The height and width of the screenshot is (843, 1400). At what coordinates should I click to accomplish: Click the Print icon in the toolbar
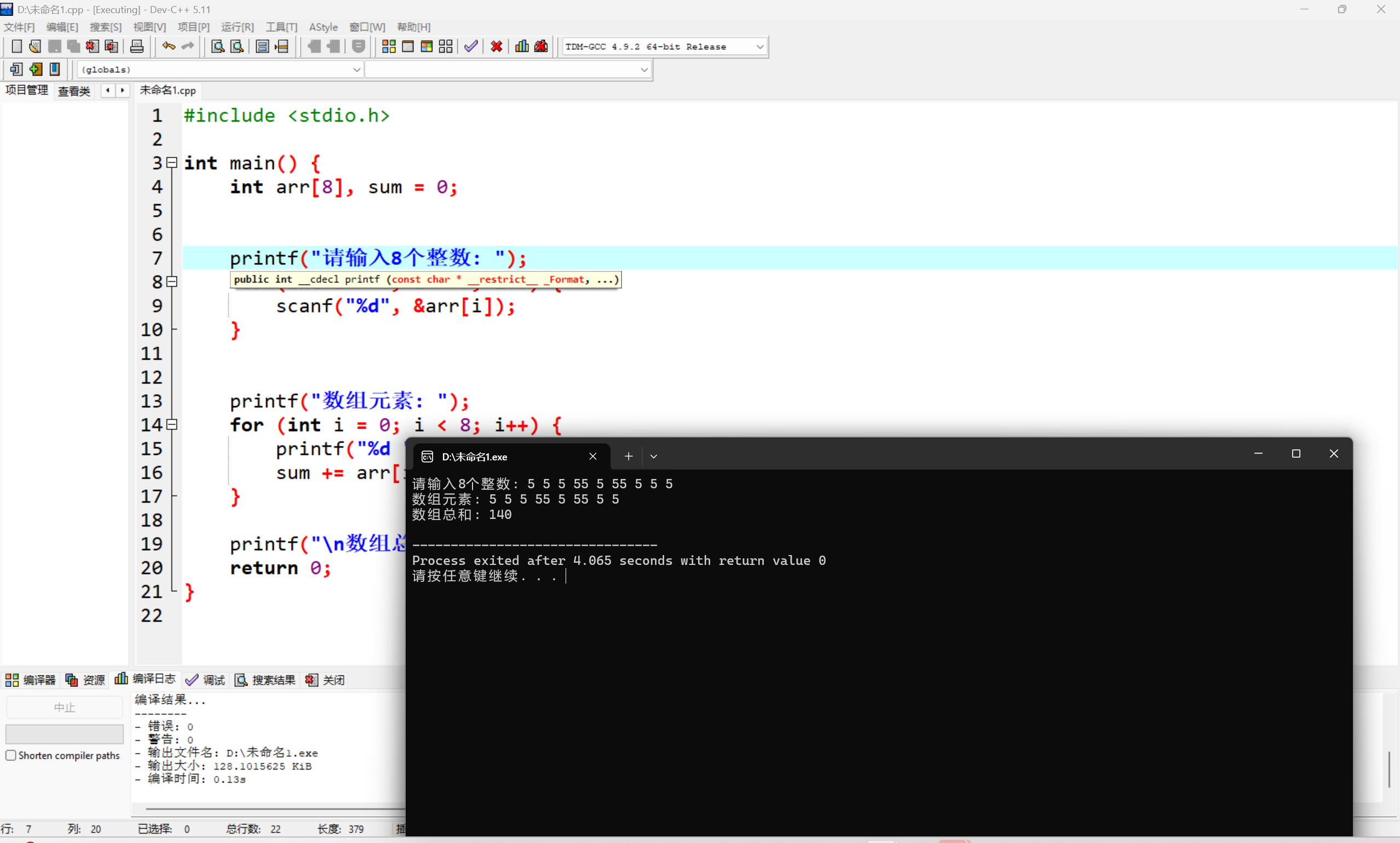(137, 47)
